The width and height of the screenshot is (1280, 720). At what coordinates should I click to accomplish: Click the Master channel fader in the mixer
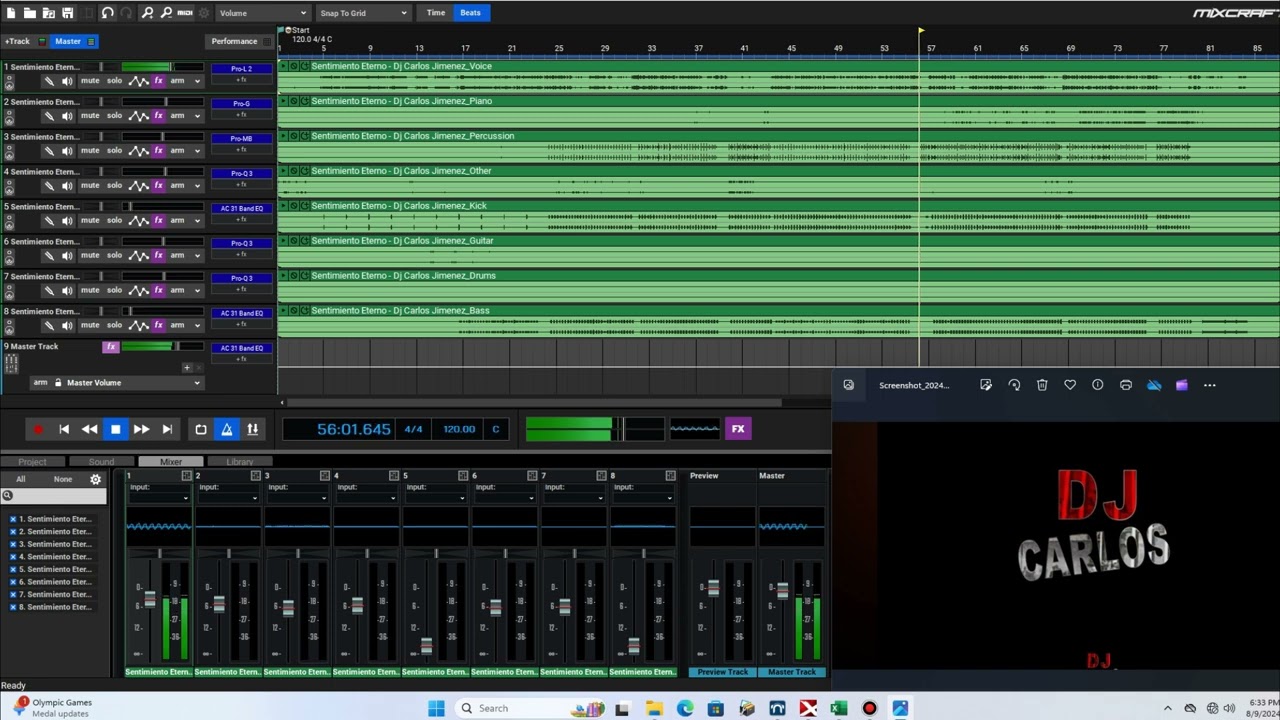pos(782,590)
